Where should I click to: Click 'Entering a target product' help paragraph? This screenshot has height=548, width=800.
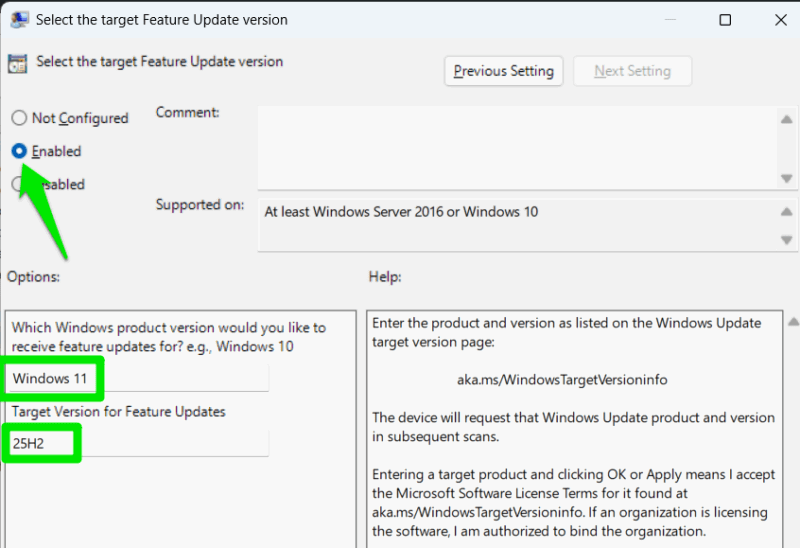[573, 503]
